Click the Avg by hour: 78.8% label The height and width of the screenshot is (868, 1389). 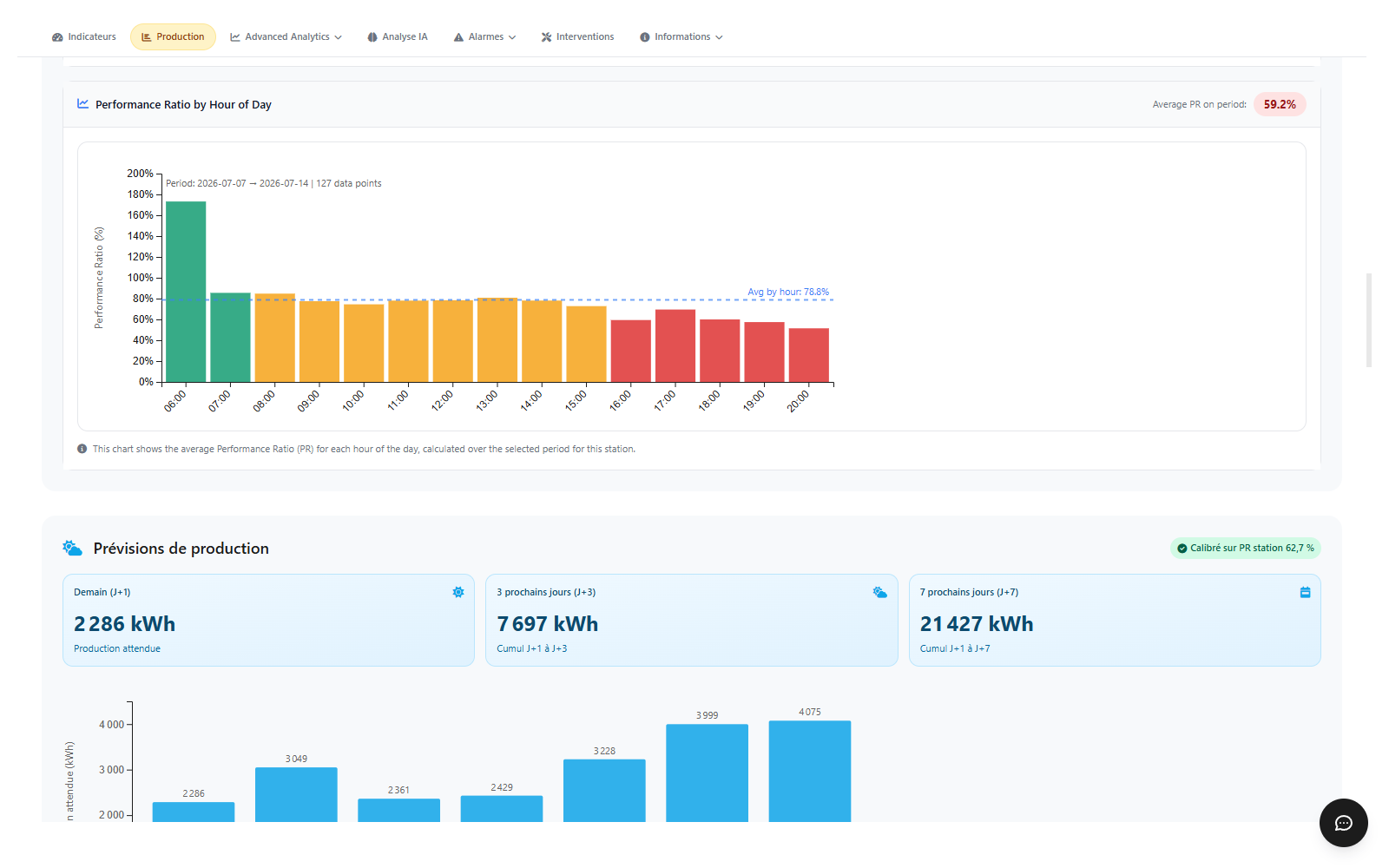tap(788, 292)
